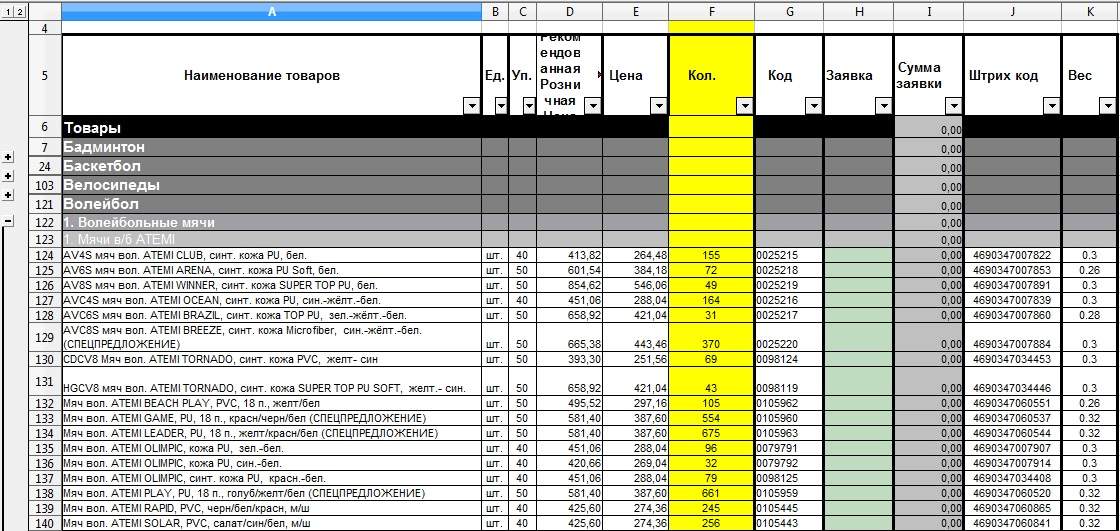Open the Сумма заявки filter dropdown

(x=954, y=106)
